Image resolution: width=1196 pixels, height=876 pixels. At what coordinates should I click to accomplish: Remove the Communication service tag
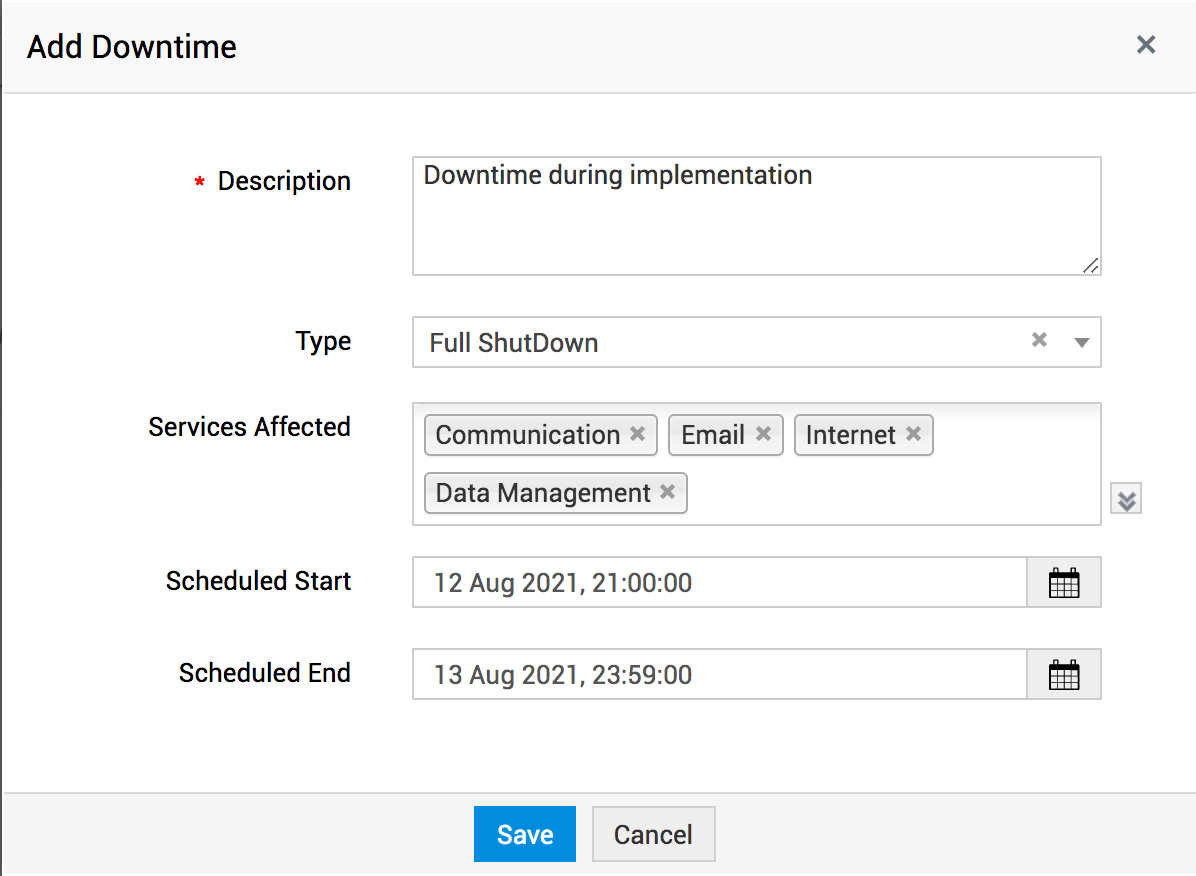click(x=638, y=434)
